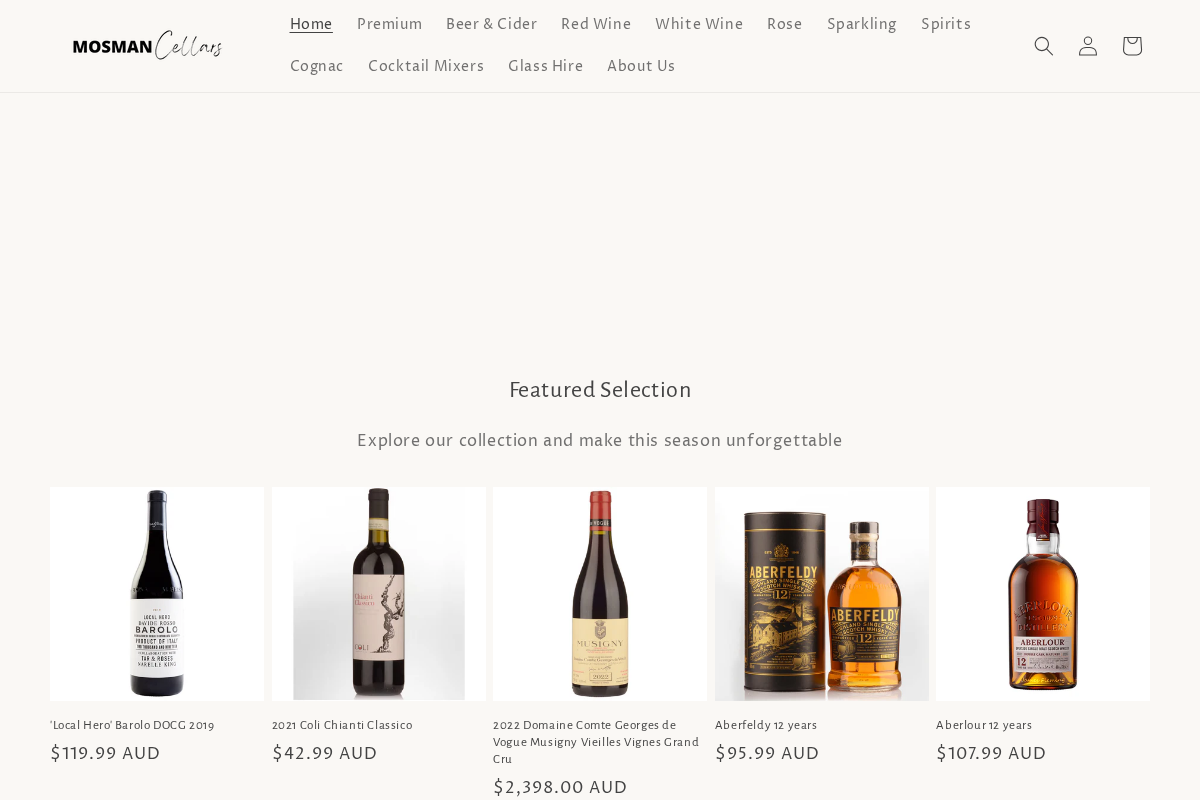Image resolution: width=1200 pixels, height=800 pixels.
Task: Open the White Wine section
Action: (x=699, y=24)
